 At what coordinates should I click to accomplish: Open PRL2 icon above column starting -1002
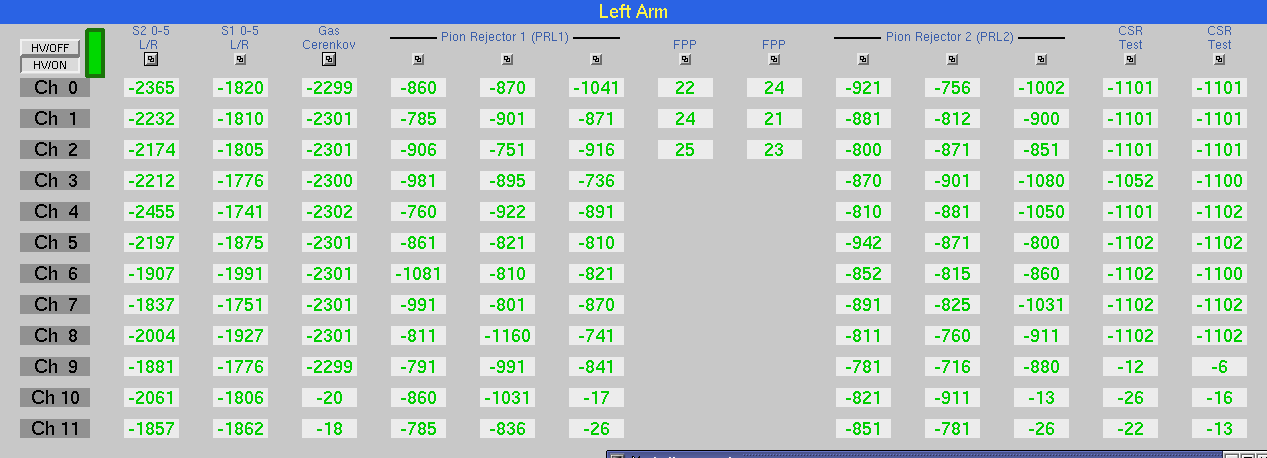[x=1041, y=59]
